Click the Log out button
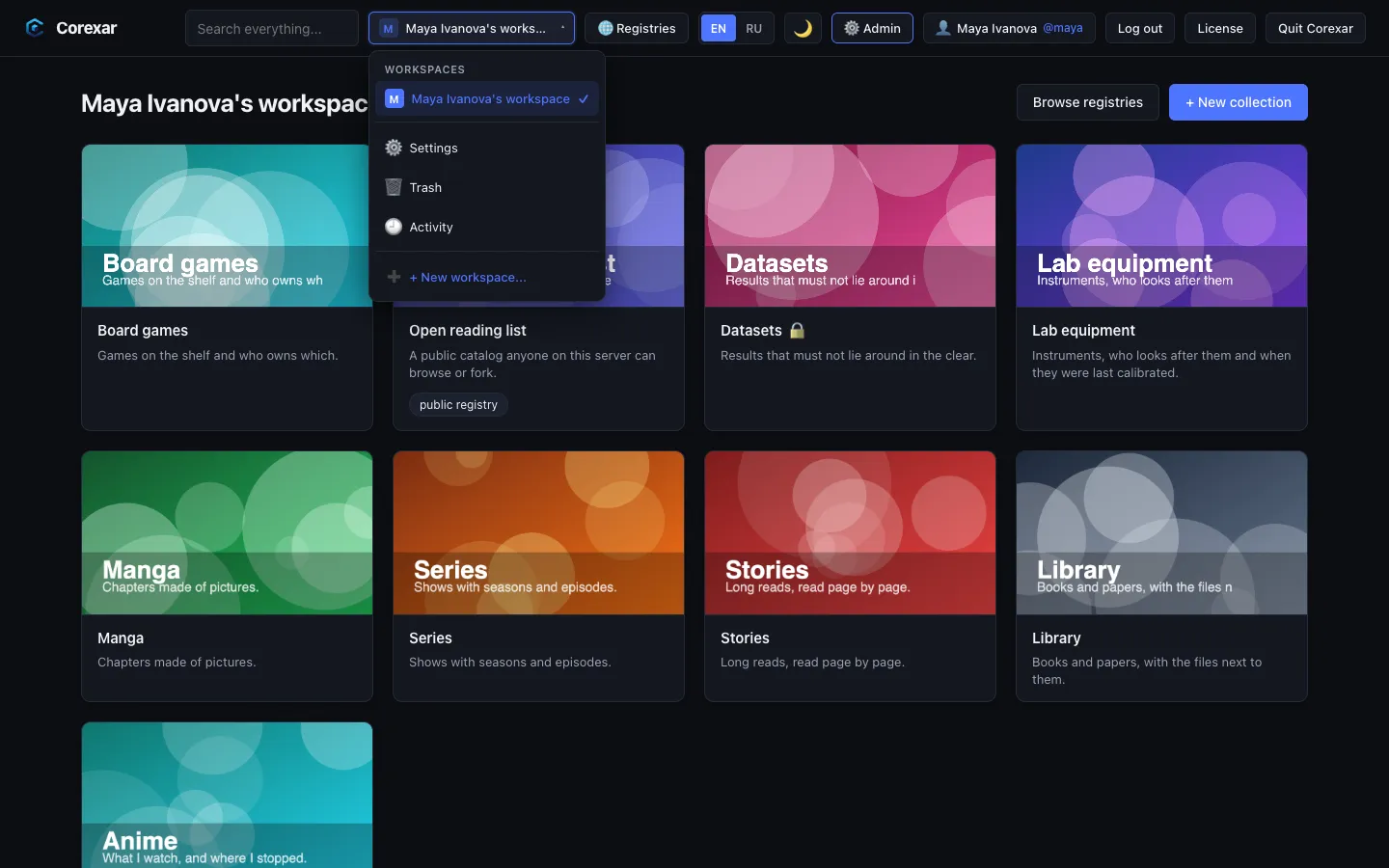 (x=1140, y=29)
